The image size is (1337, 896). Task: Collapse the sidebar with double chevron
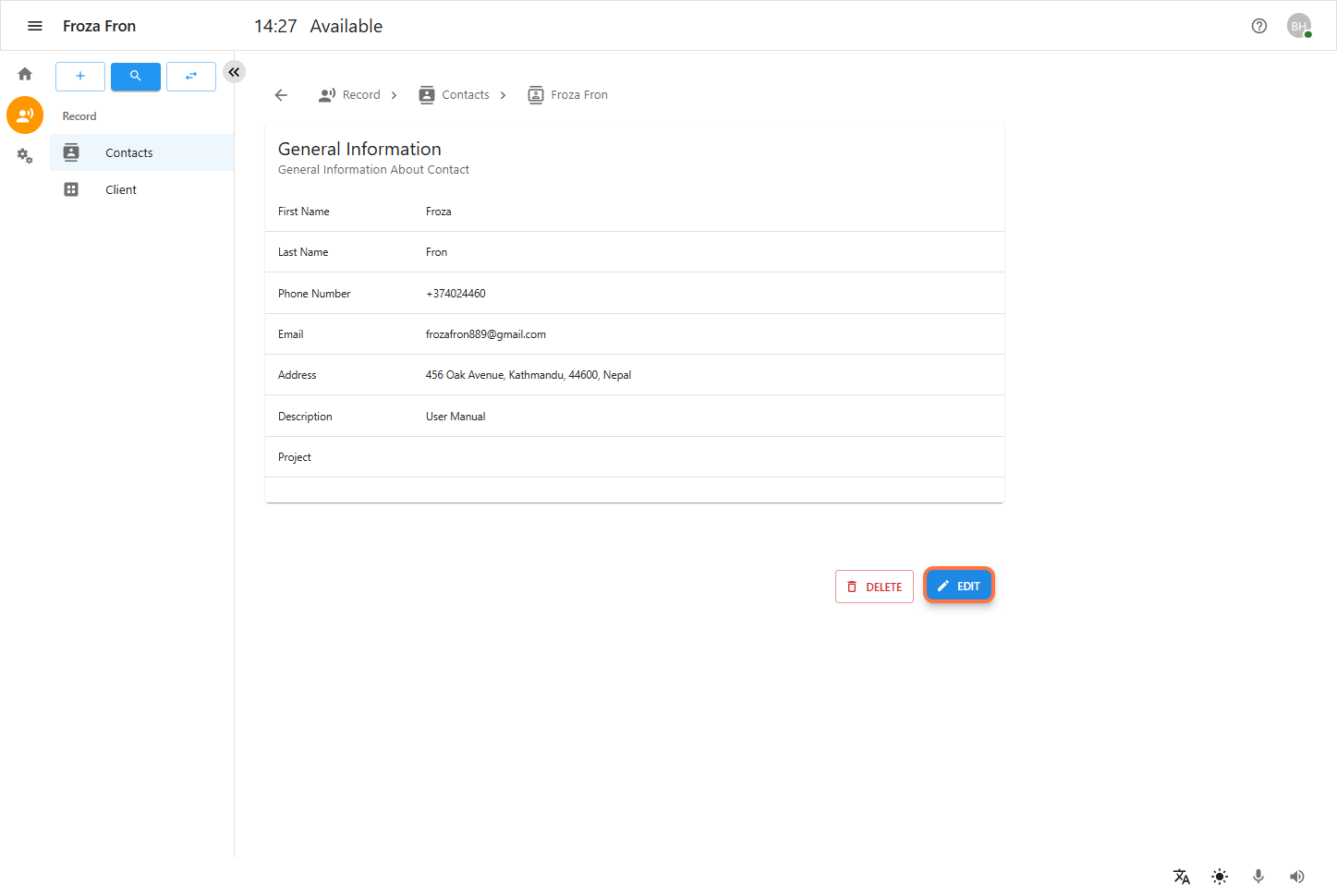[x=234, y=72]
